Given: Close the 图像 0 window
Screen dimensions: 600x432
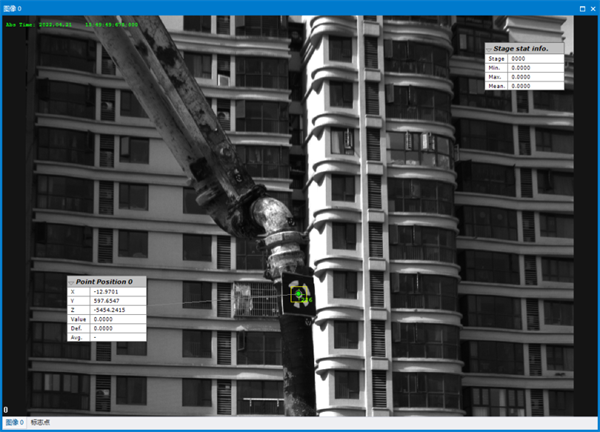Looking at the screenshot, I should click(591, 7).
